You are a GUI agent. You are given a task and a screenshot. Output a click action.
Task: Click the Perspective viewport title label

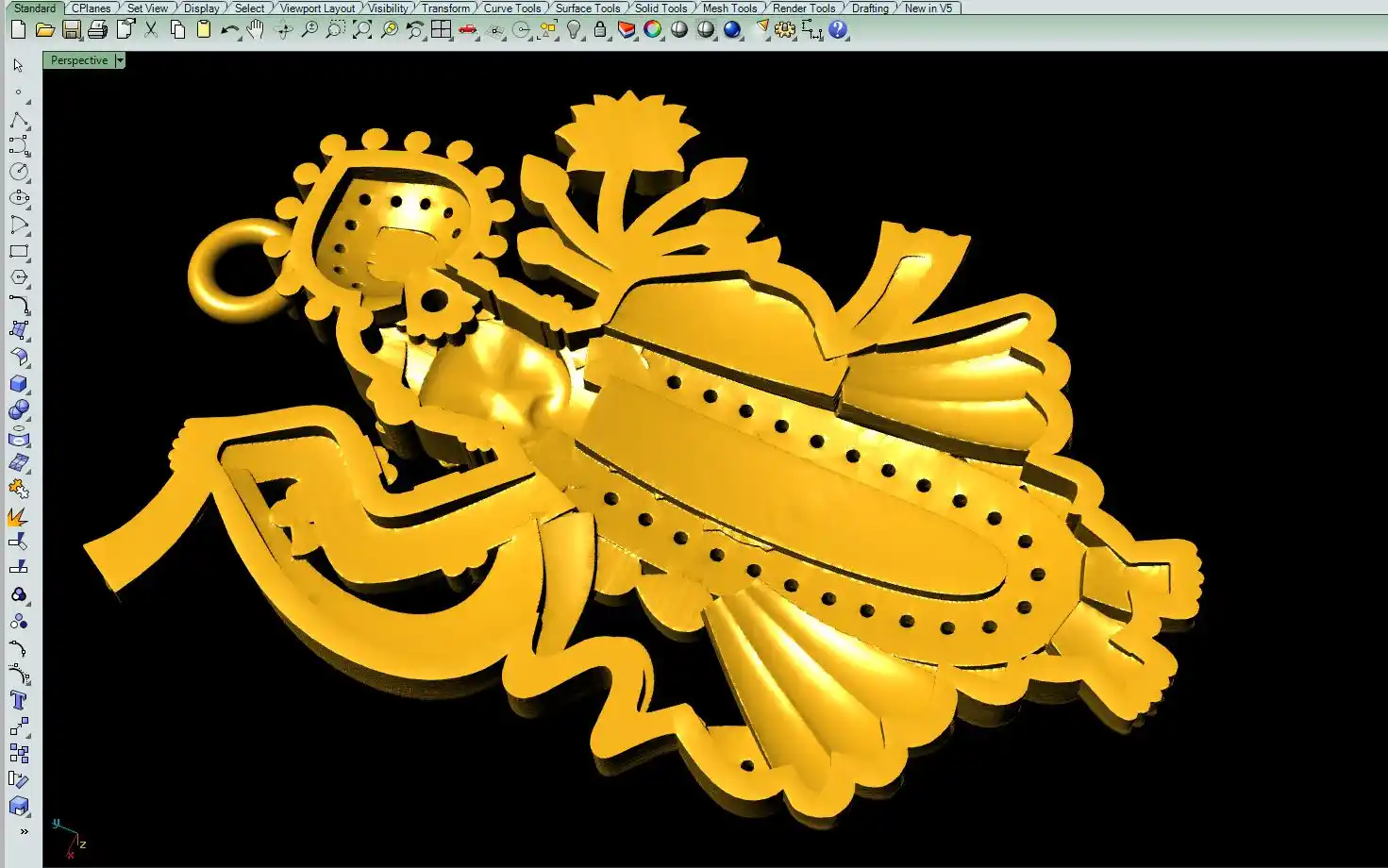(x=79, y=60)
